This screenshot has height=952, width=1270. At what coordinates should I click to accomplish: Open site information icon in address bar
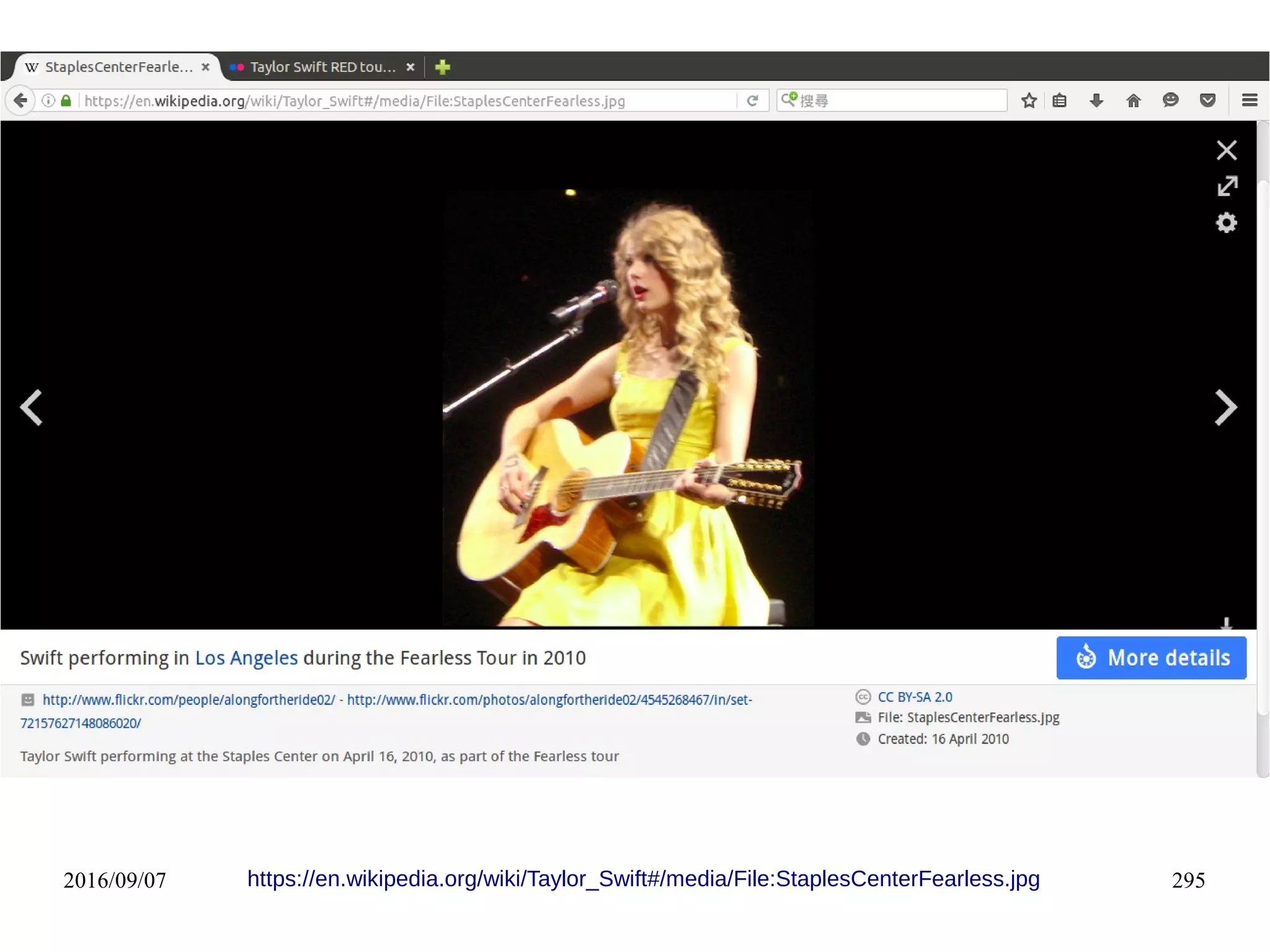[48, 100]
